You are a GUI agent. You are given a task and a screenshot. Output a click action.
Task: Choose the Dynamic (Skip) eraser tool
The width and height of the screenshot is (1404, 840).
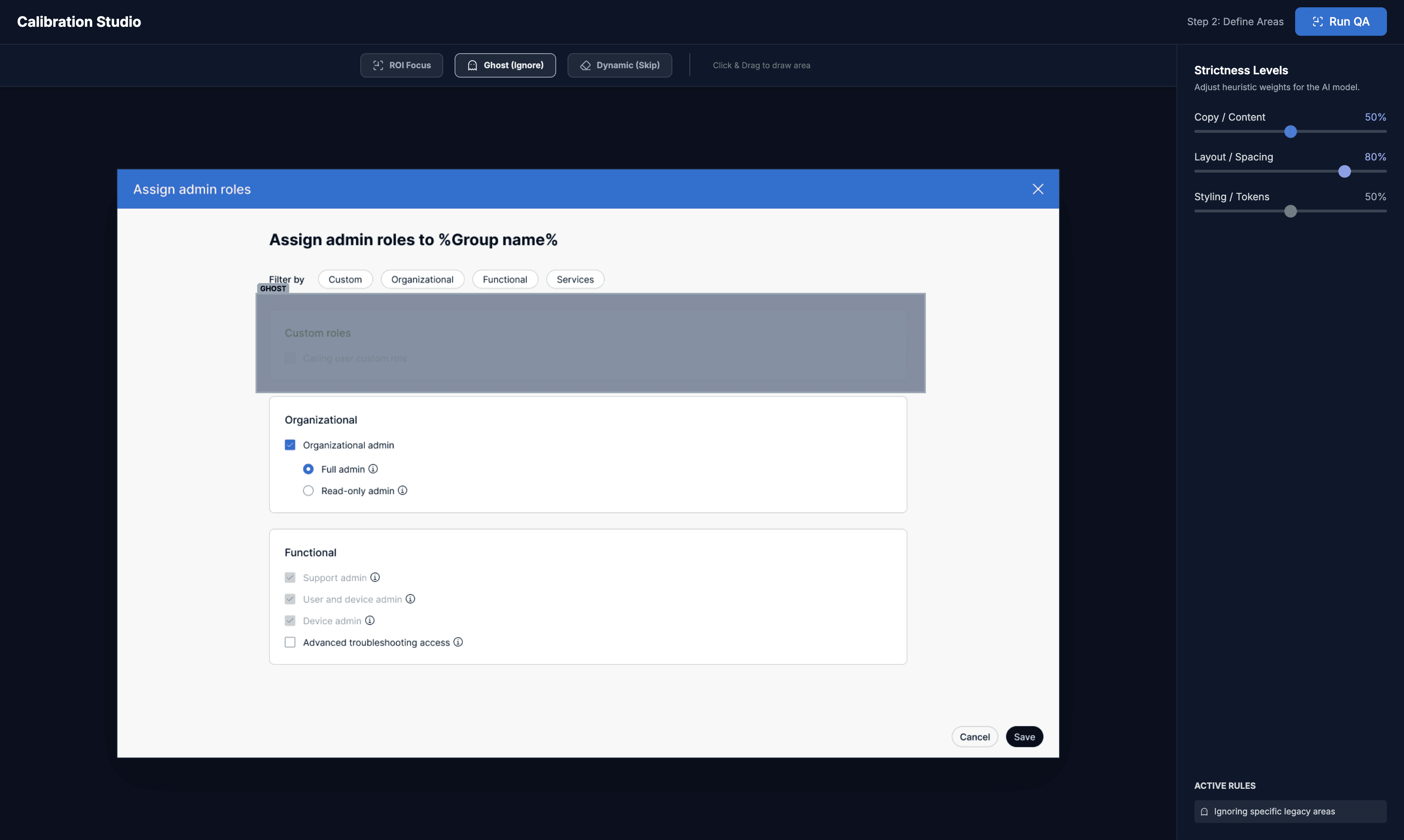point(620,65)
